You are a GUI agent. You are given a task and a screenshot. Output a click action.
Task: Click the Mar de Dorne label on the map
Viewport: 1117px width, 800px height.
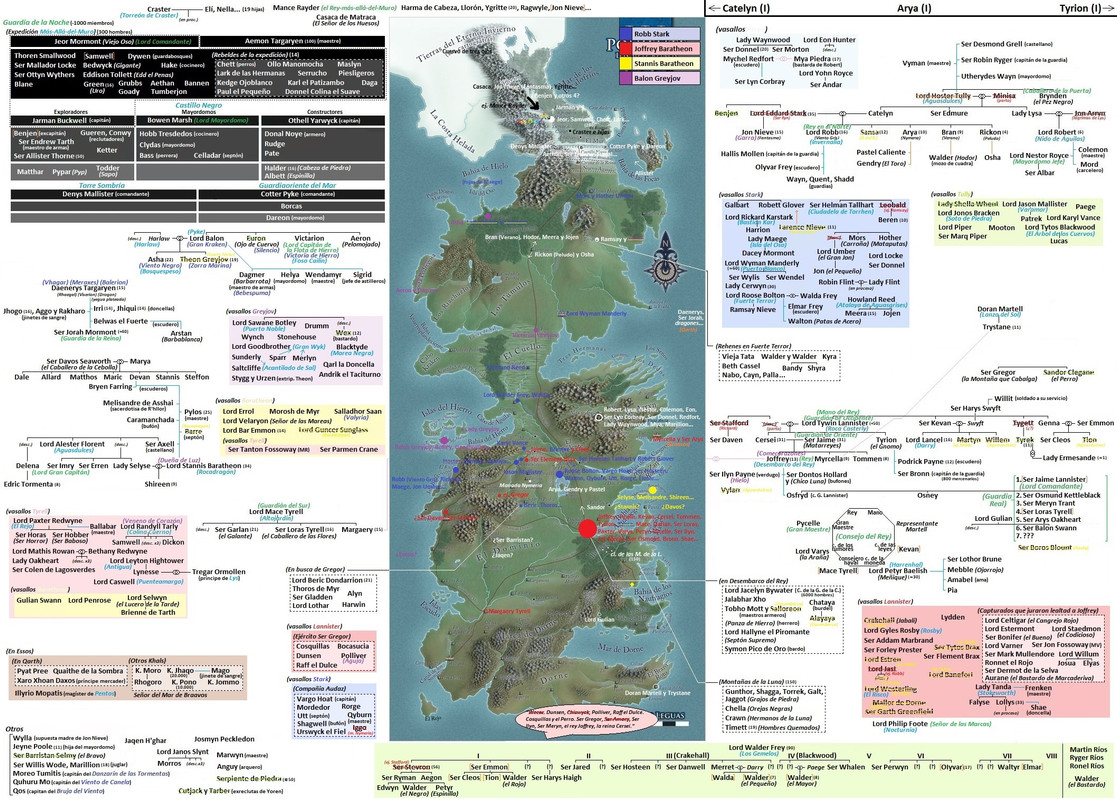[618, 649]
